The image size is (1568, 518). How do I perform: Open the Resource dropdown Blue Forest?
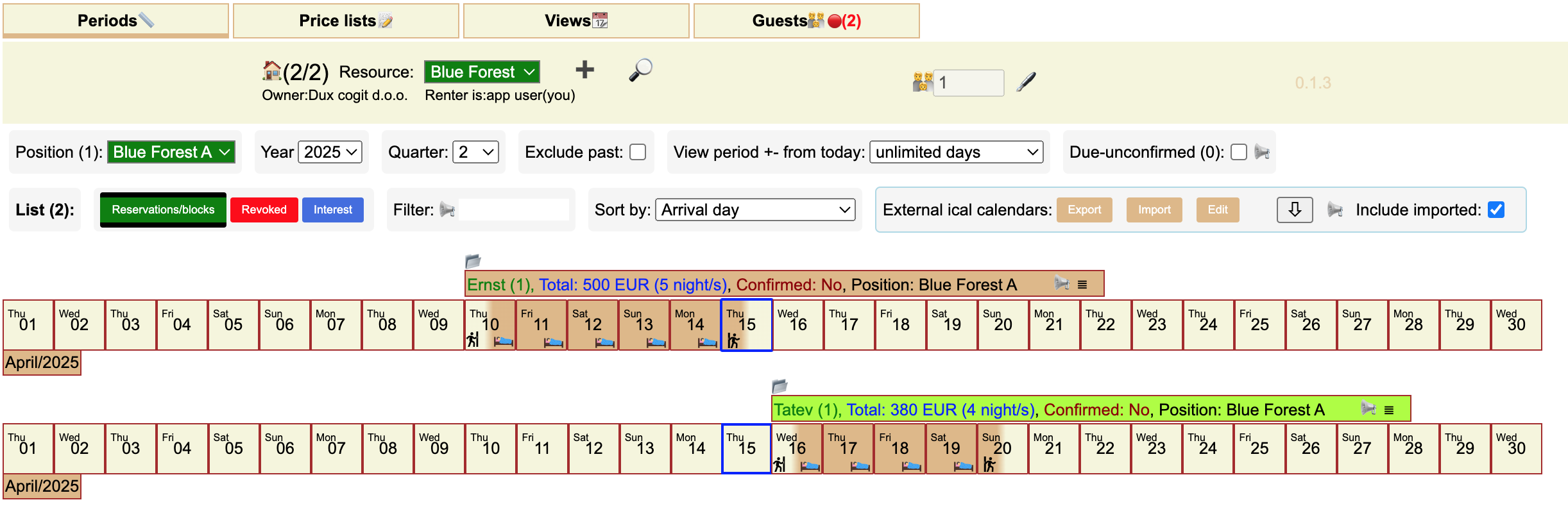click(x=482, y=72)
